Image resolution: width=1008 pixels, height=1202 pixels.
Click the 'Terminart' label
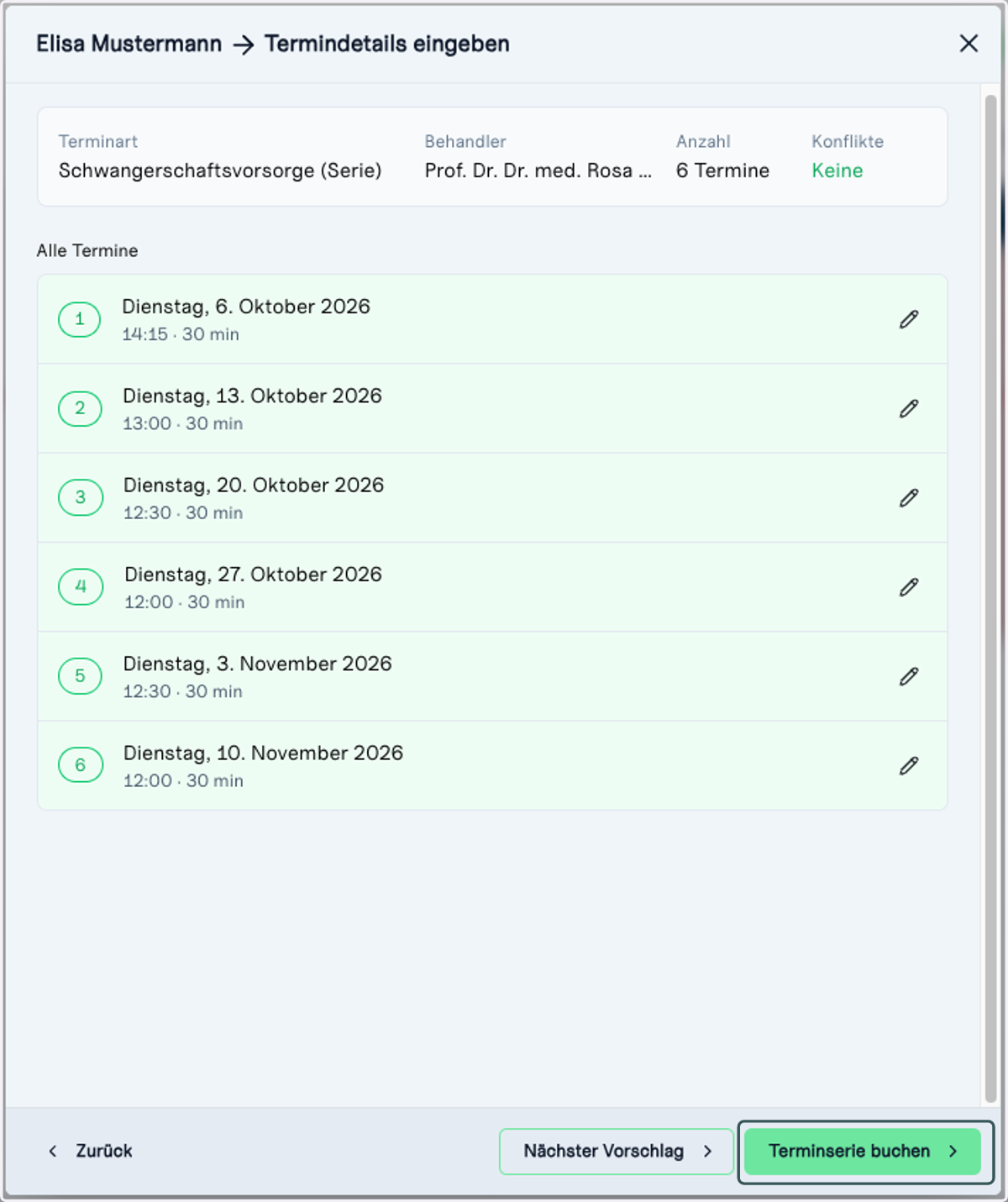[x=98, y=141]
